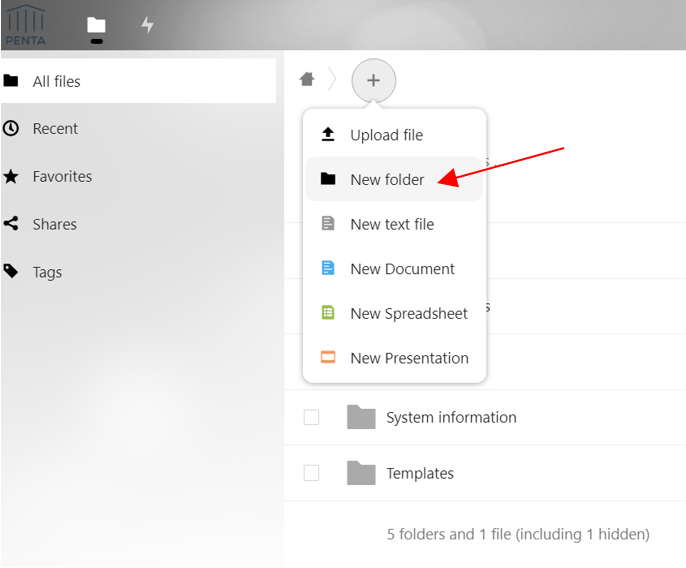
Task: Click the breadcrumb chevron separator
Action: click(332, 80)
